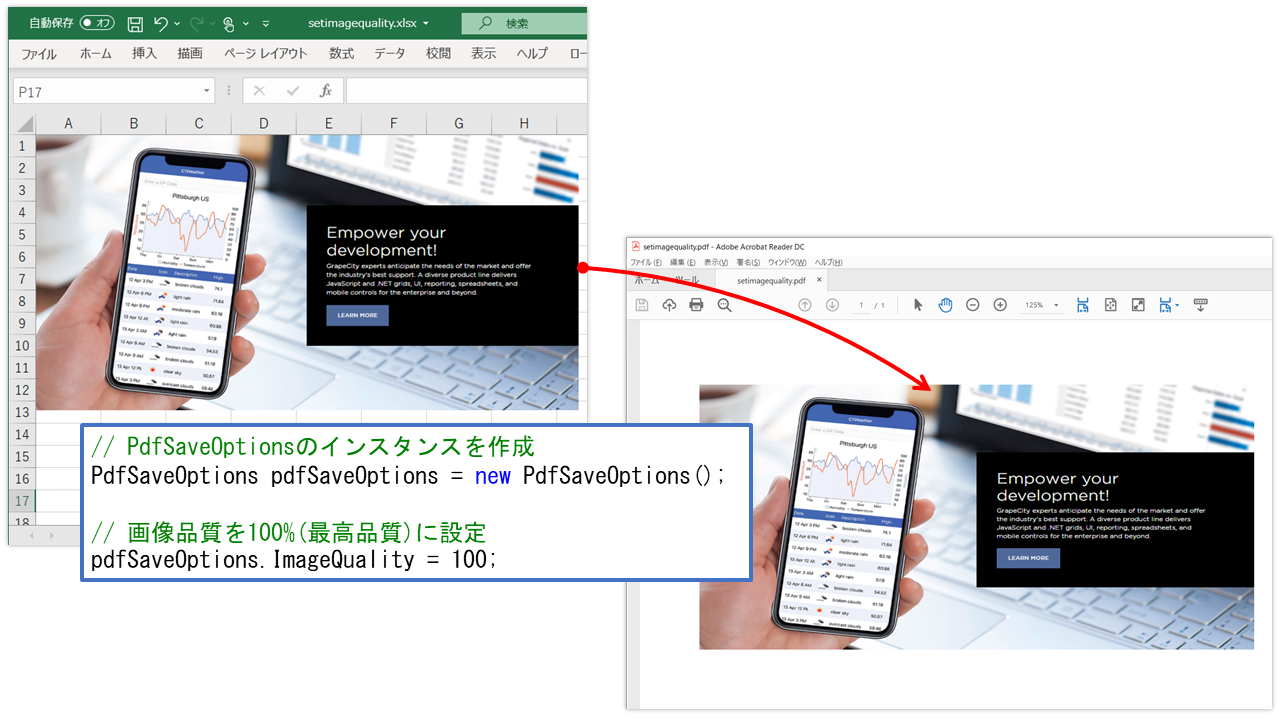
Task: Select row 10 header in Excel
Action: 22,346
